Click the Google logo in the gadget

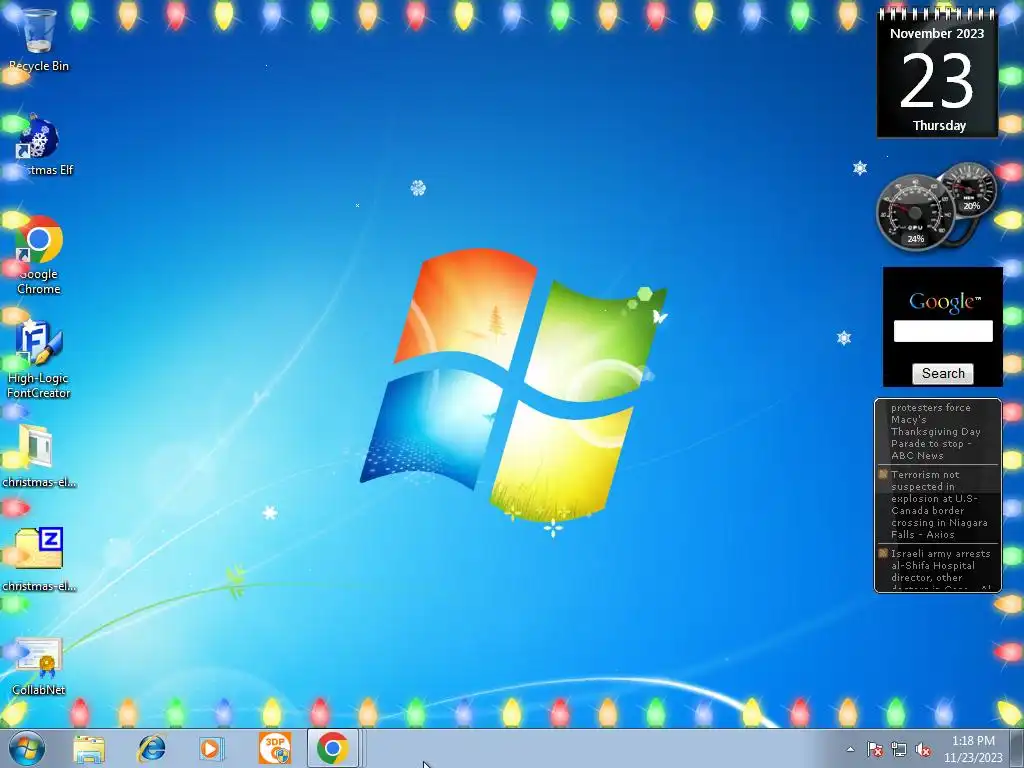click(x=944, y=301)
